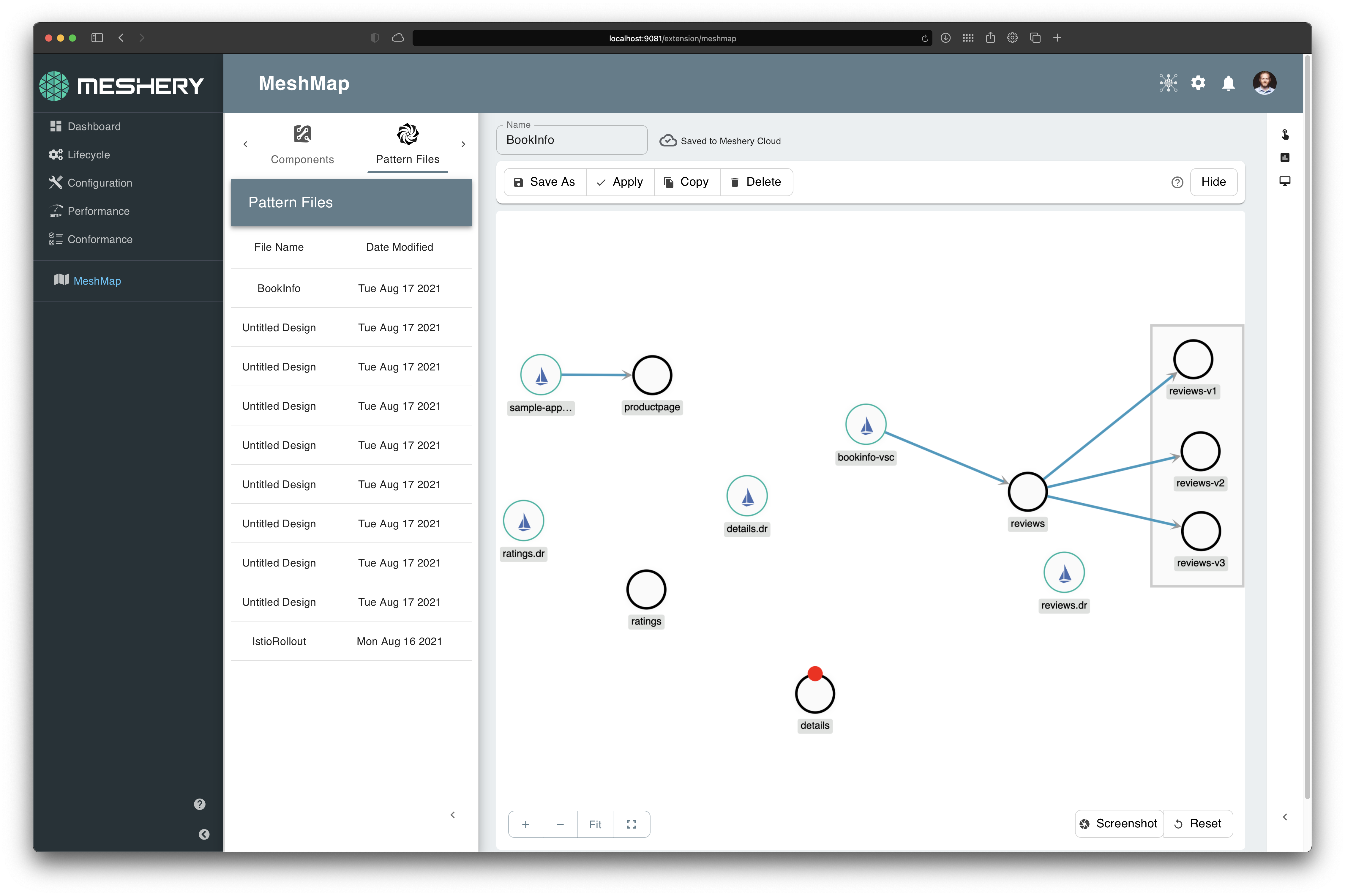Collapse the Meshery navigation sidebar
The width and height of the screenshot is (1345, 896).
click(203, 834)
